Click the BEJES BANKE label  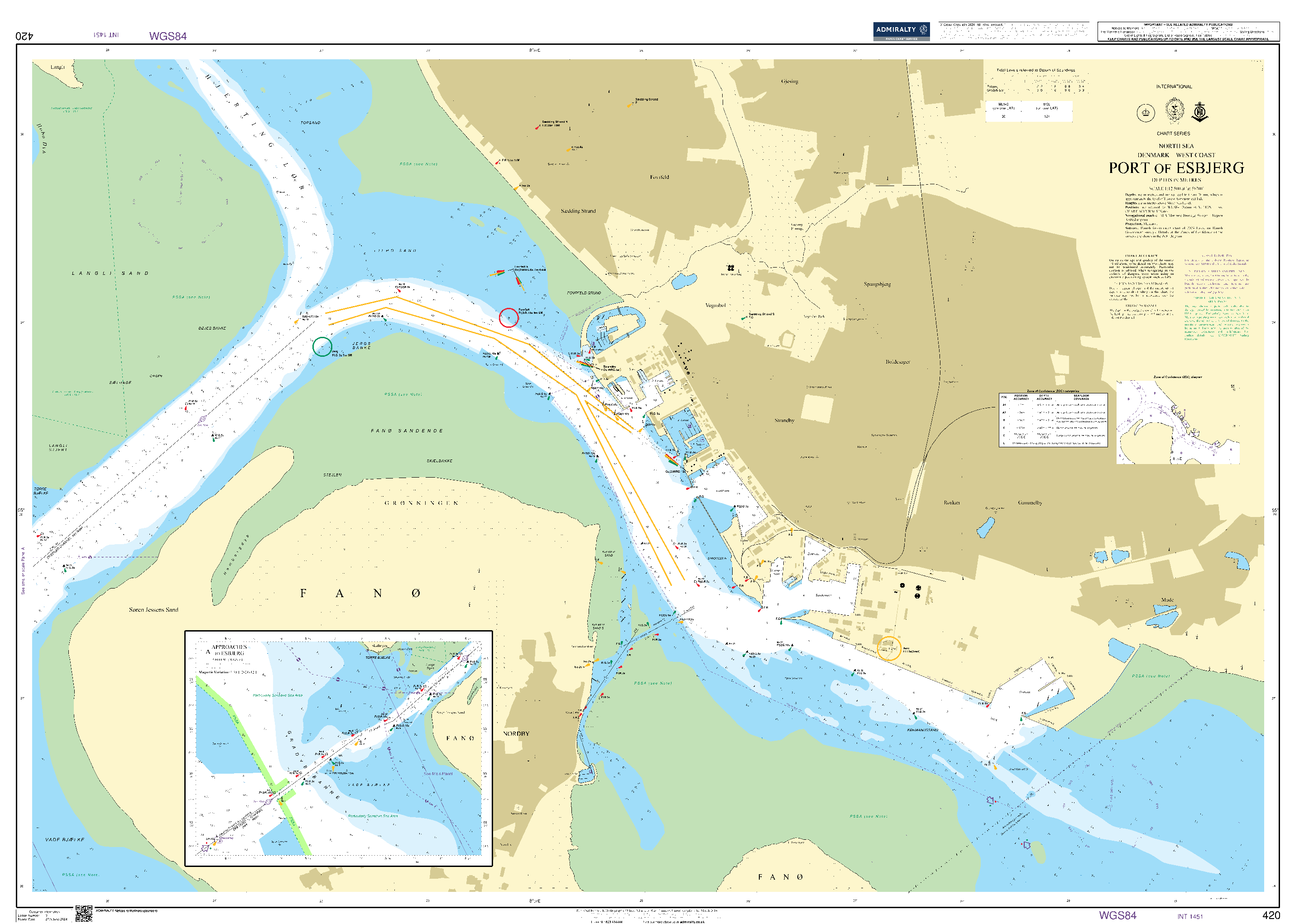(x=212, y=328)
